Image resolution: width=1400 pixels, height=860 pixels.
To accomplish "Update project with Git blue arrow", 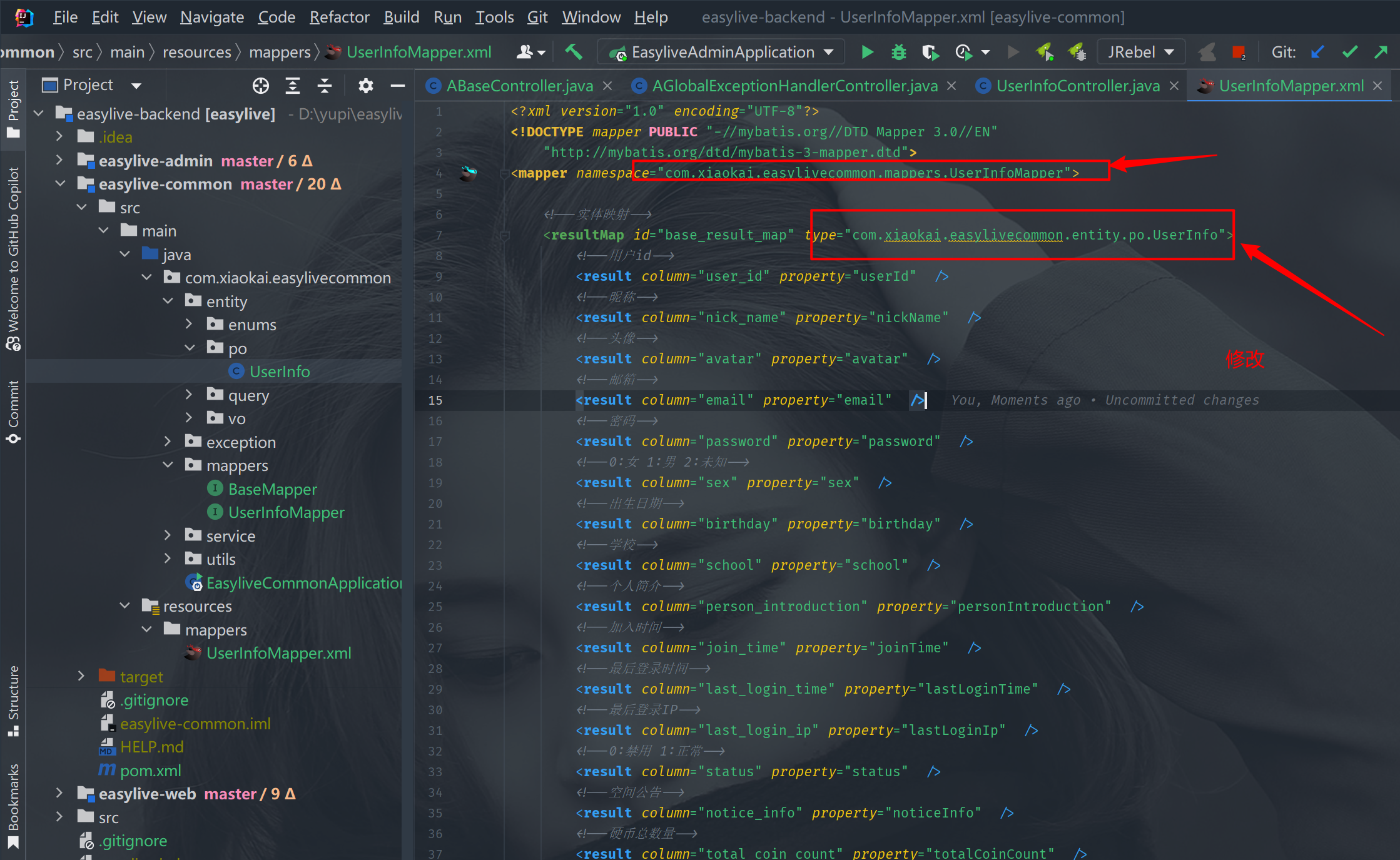I will point(1317,52).
